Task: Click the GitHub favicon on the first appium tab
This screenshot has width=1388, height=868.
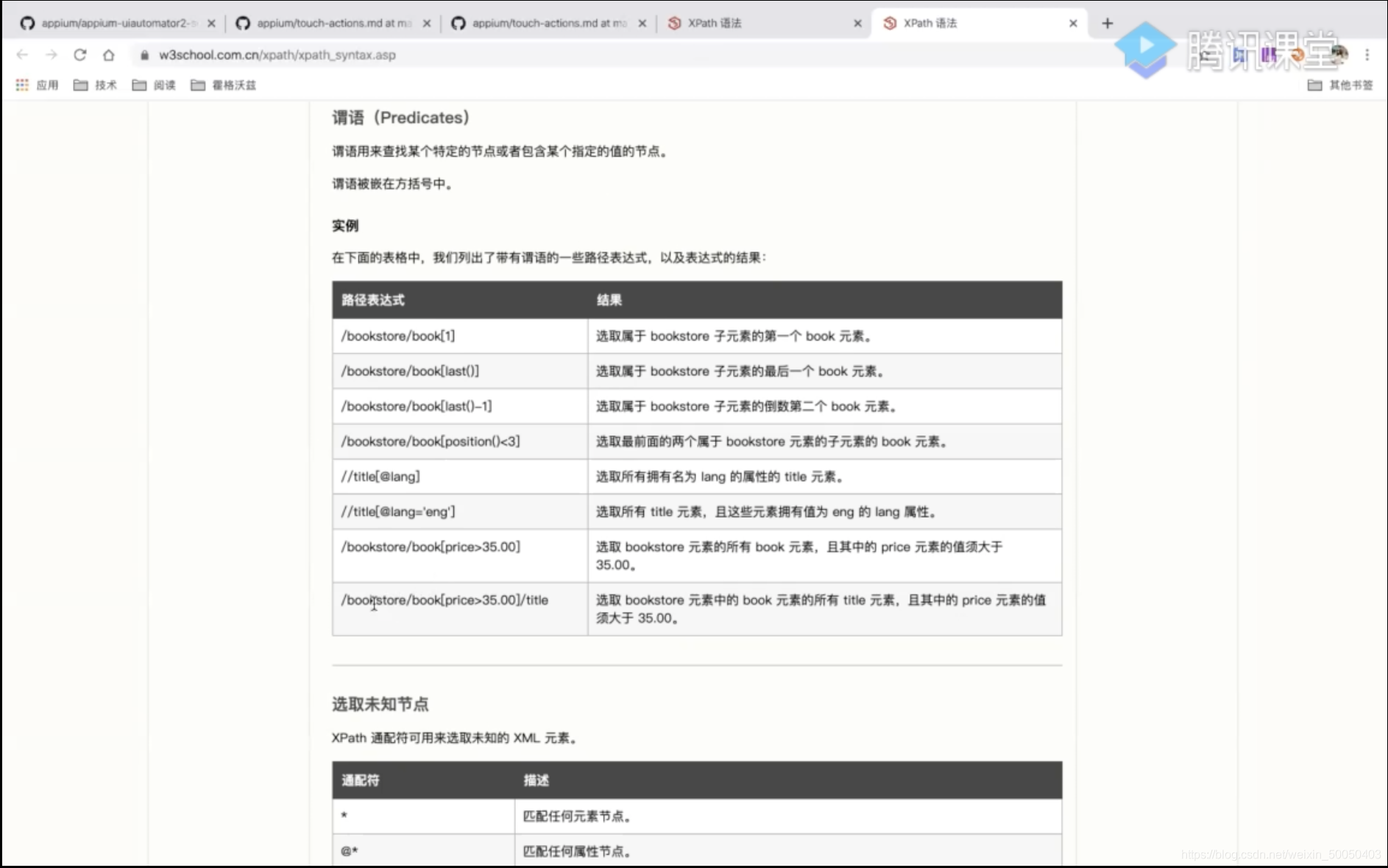Action: click(x=27, y=23)
